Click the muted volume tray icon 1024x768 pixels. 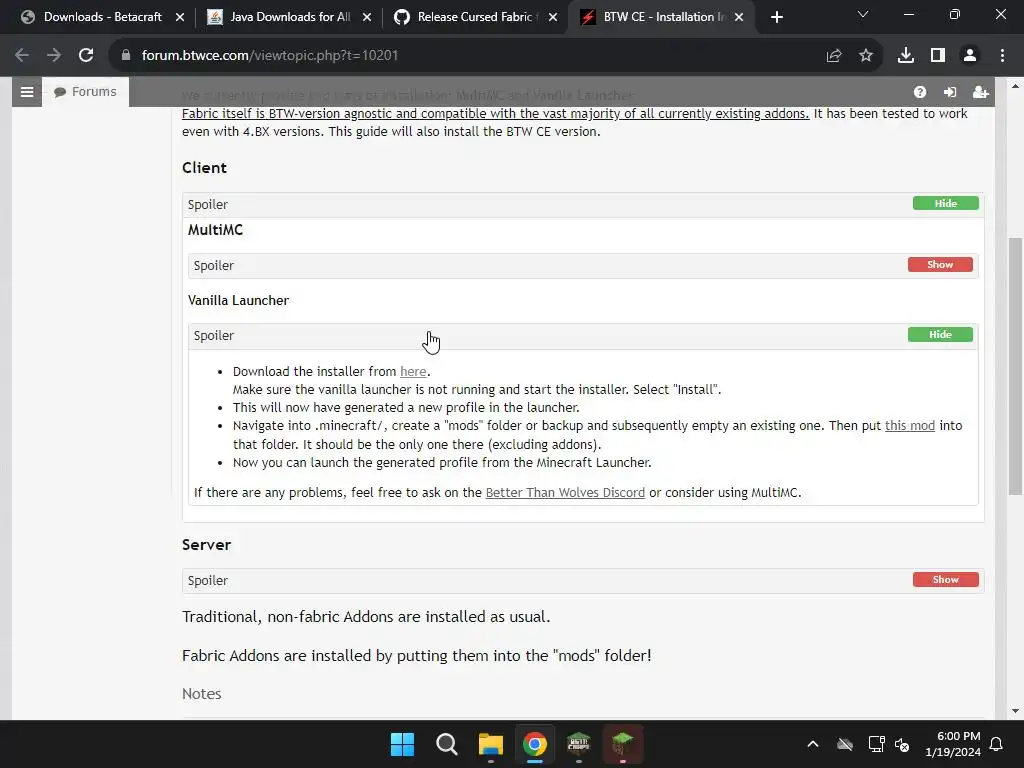coord(903,744)
